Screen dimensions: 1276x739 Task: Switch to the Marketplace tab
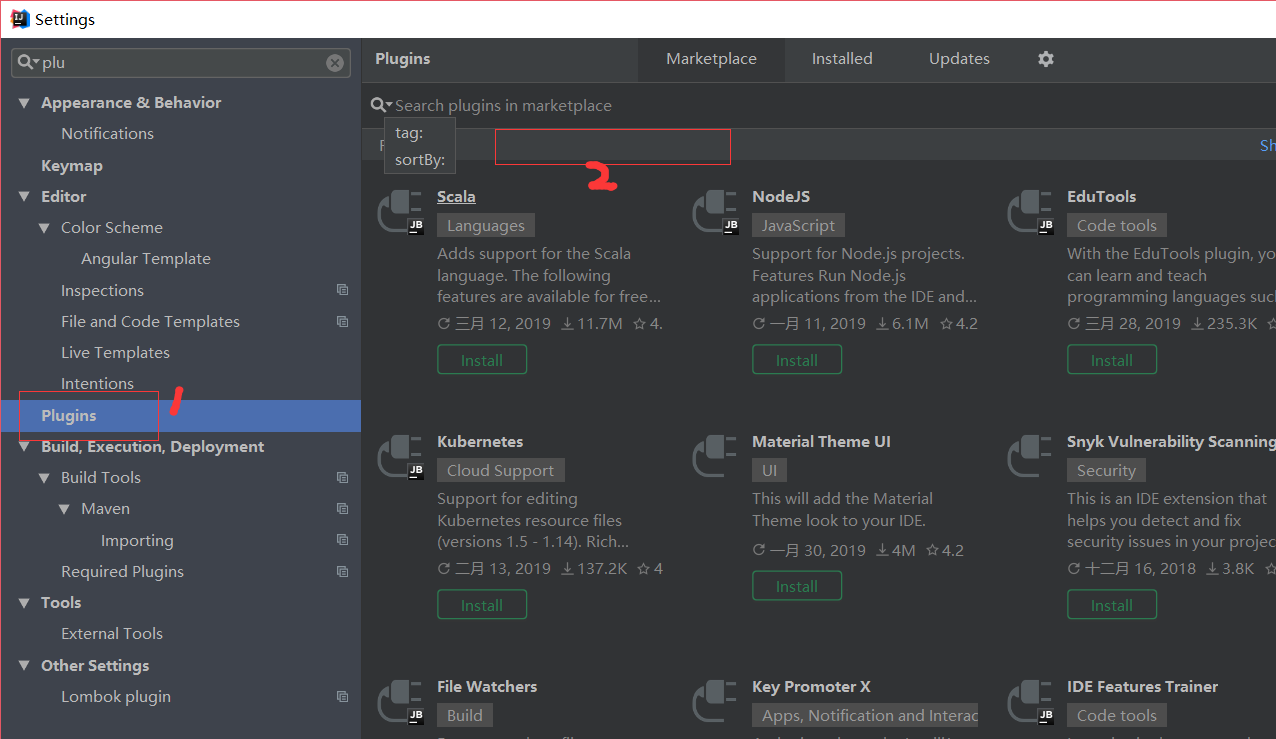[x=711, y=59]
